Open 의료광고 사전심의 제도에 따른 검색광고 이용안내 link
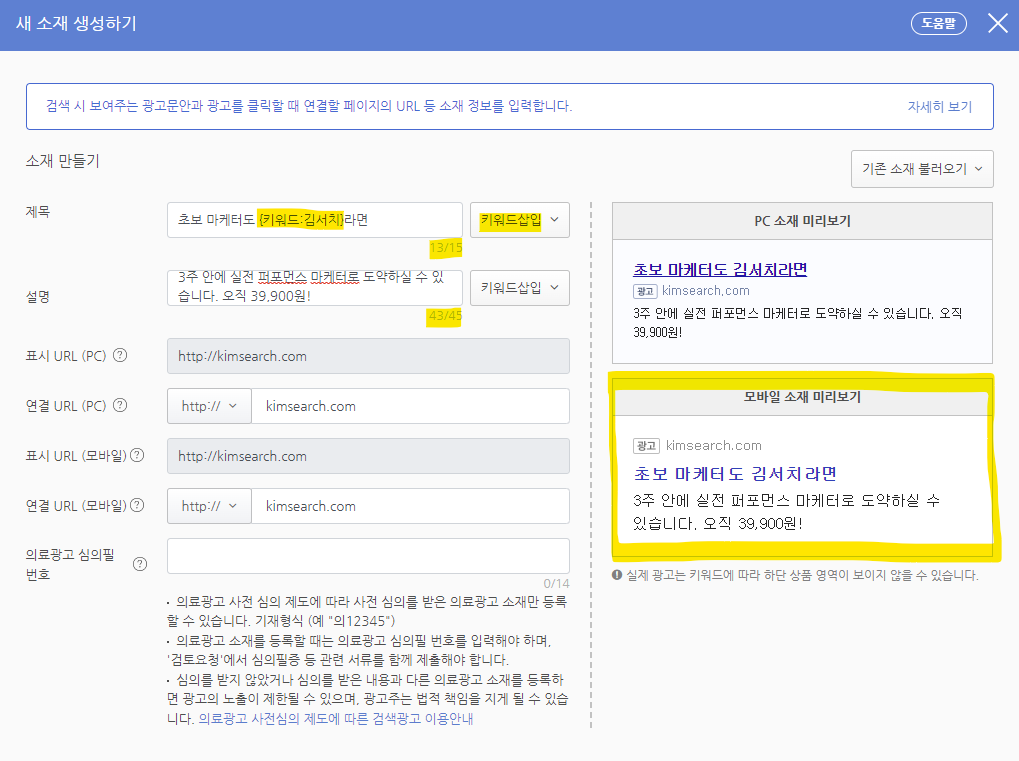Viewport: 1019px width, 761px height. [336, 719]
